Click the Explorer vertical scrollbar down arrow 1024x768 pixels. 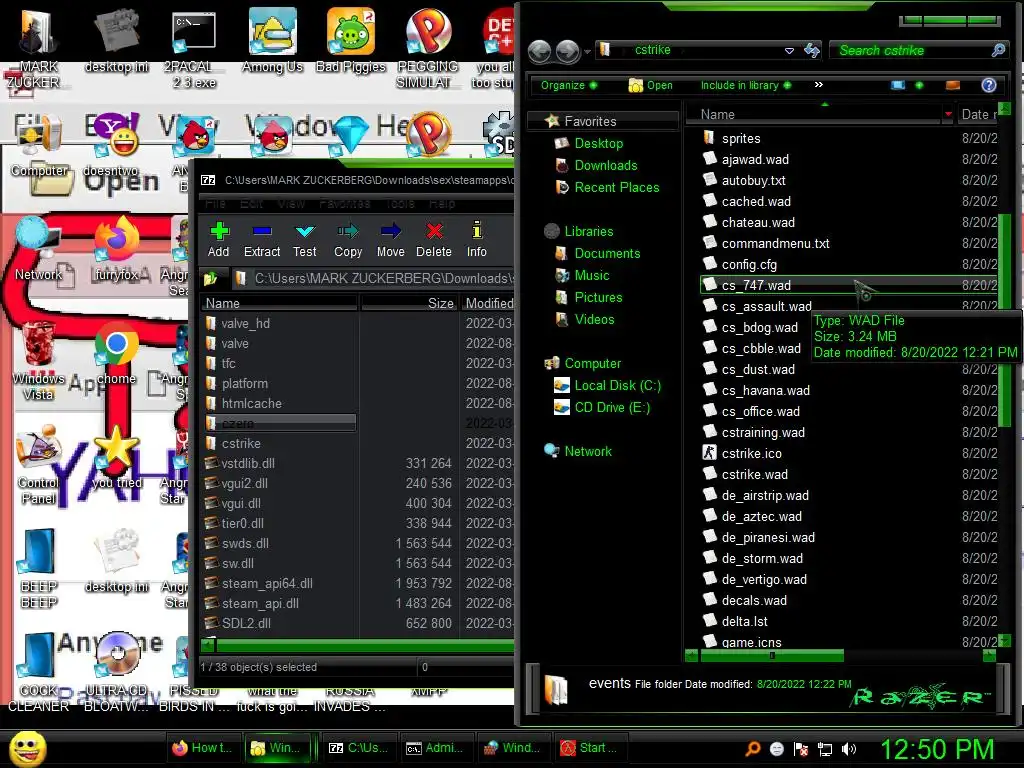[1004, 640]
